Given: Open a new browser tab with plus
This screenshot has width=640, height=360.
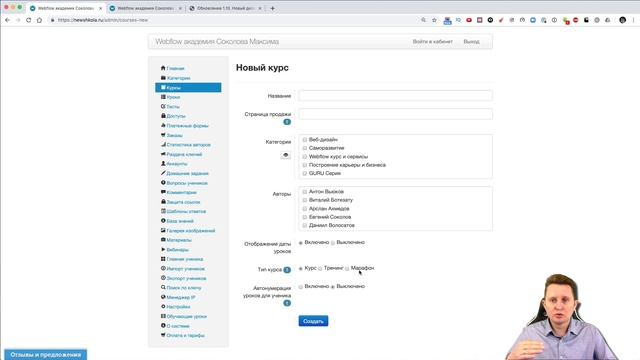Looking at the screenshot, I should tap(272, 8).
